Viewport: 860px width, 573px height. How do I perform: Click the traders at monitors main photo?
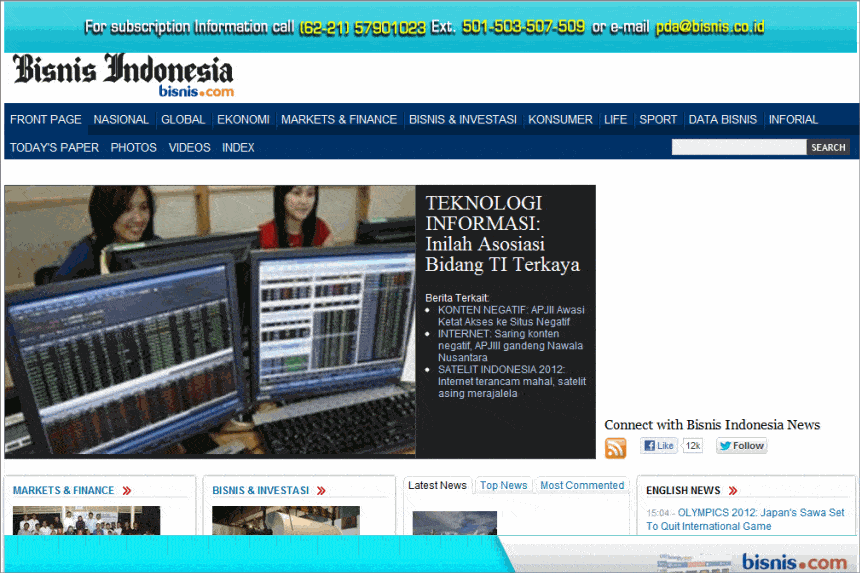[x=210, y=322]
